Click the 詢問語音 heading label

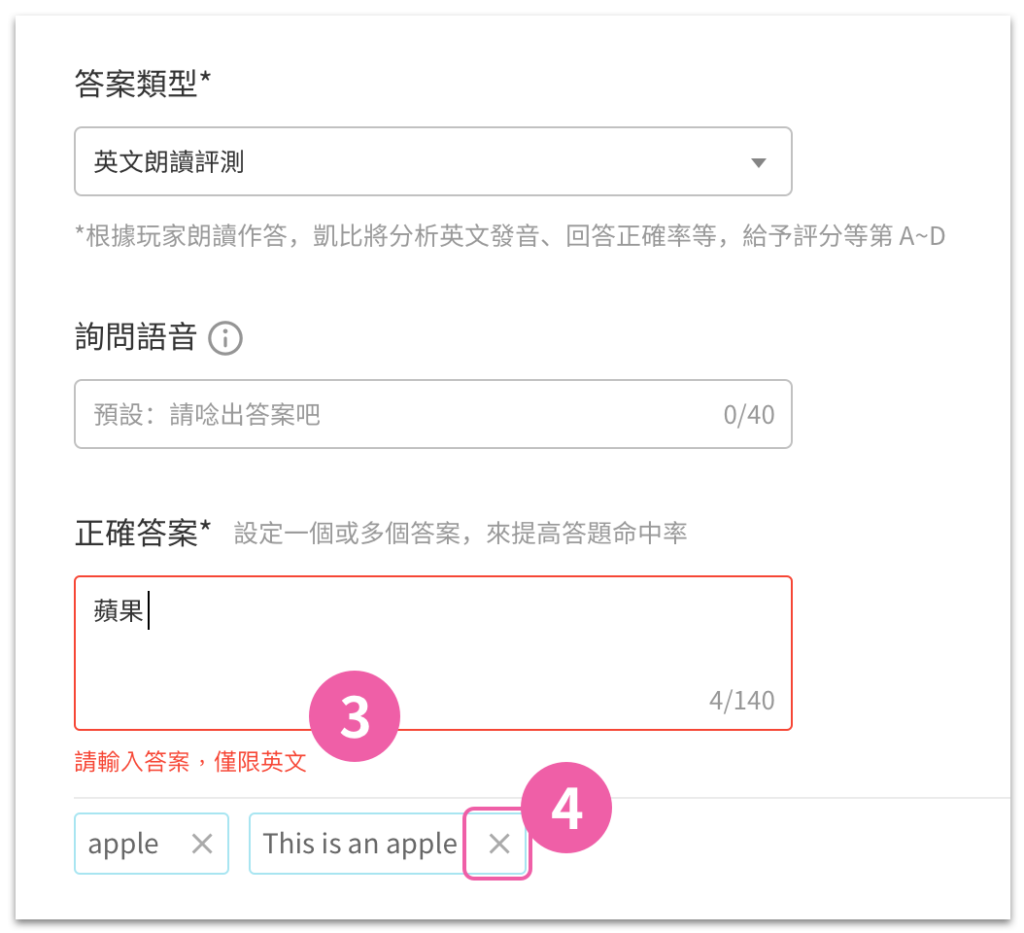pos(136,338)
